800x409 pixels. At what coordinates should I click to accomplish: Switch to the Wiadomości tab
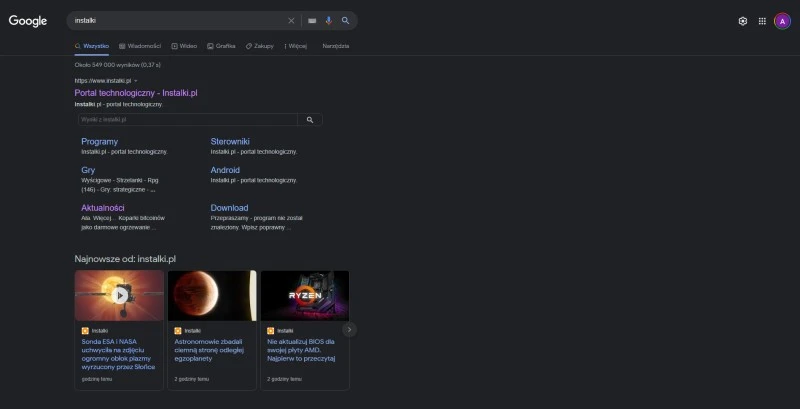coord(140,46)
